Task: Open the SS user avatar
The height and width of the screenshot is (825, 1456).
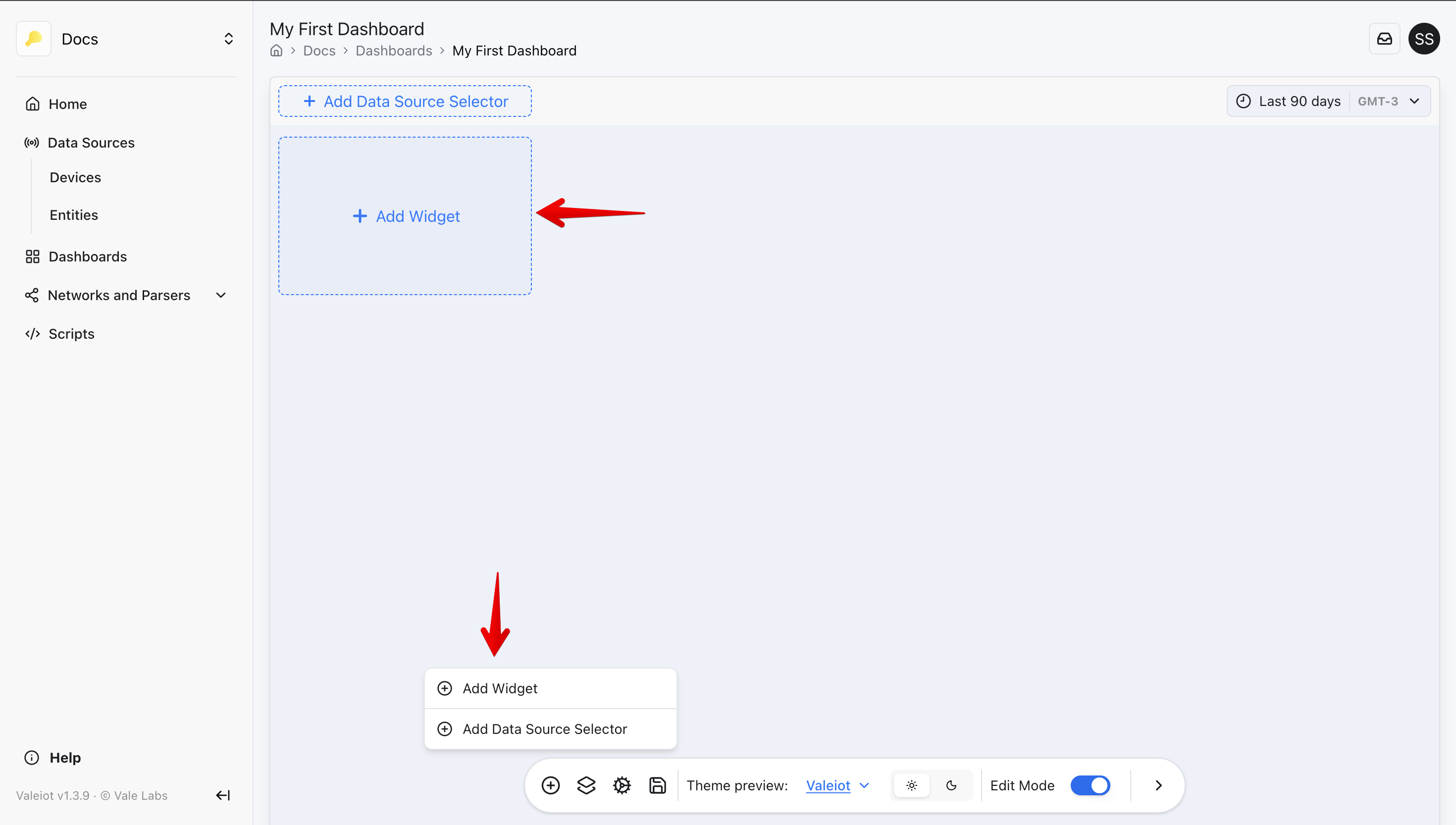Action: click(x=1424, y=39)
